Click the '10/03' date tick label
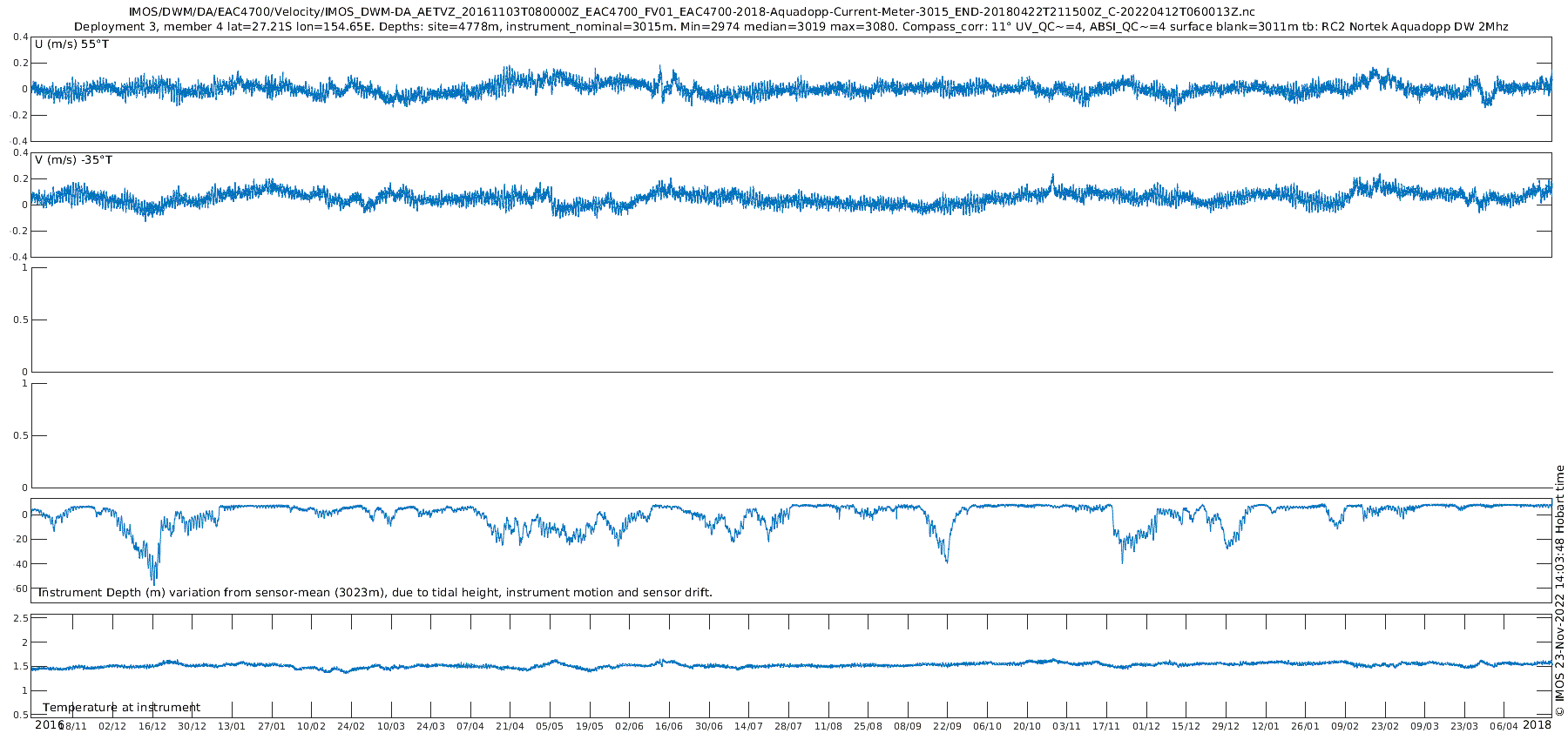 [x=391, y=727]
